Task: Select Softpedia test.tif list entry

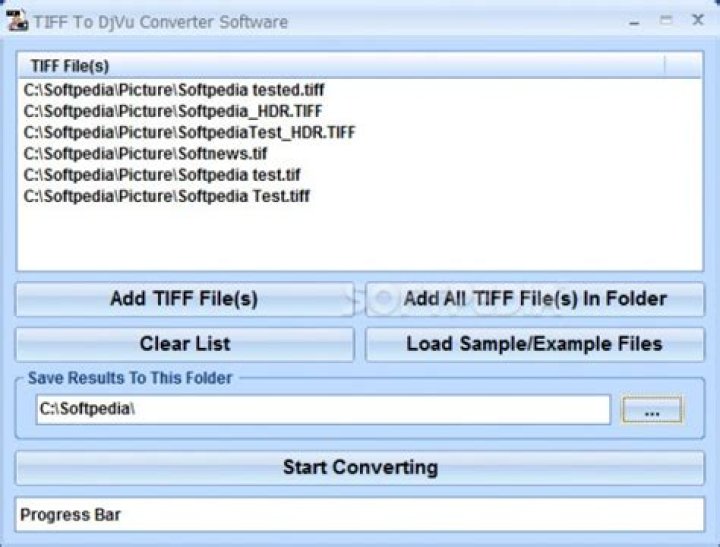Action: coord(162,175)
